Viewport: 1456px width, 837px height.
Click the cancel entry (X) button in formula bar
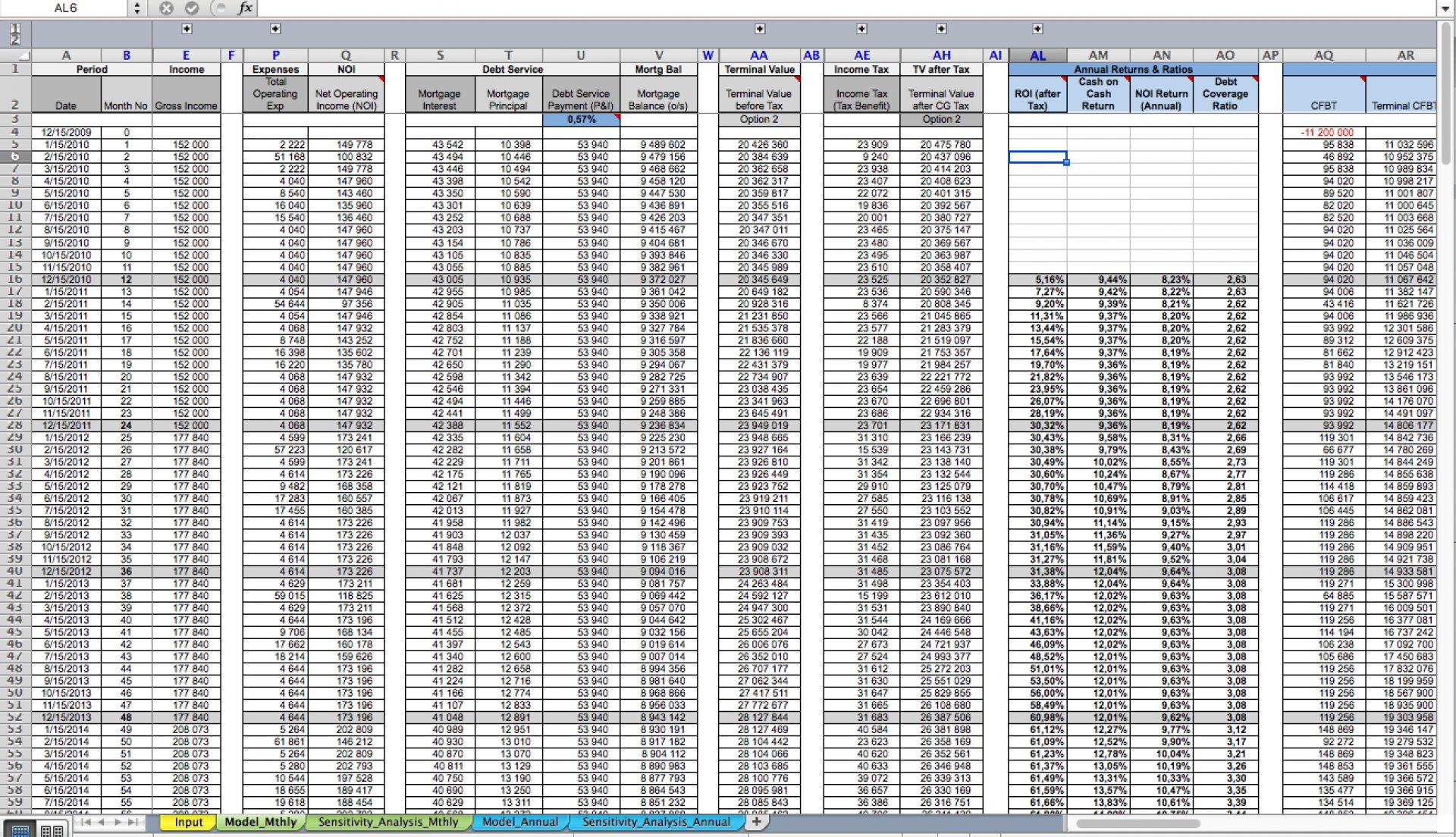(x=166, y=8)
